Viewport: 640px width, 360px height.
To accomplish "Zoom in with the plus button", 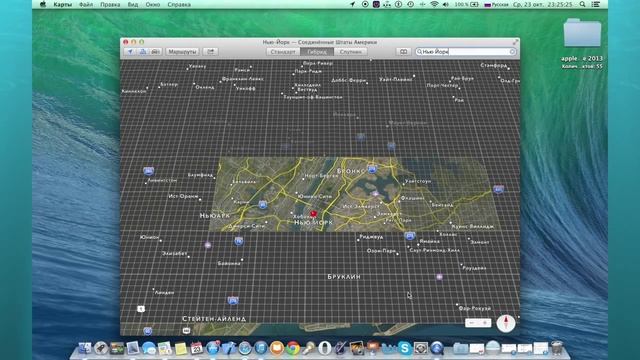I will point(485,323).
